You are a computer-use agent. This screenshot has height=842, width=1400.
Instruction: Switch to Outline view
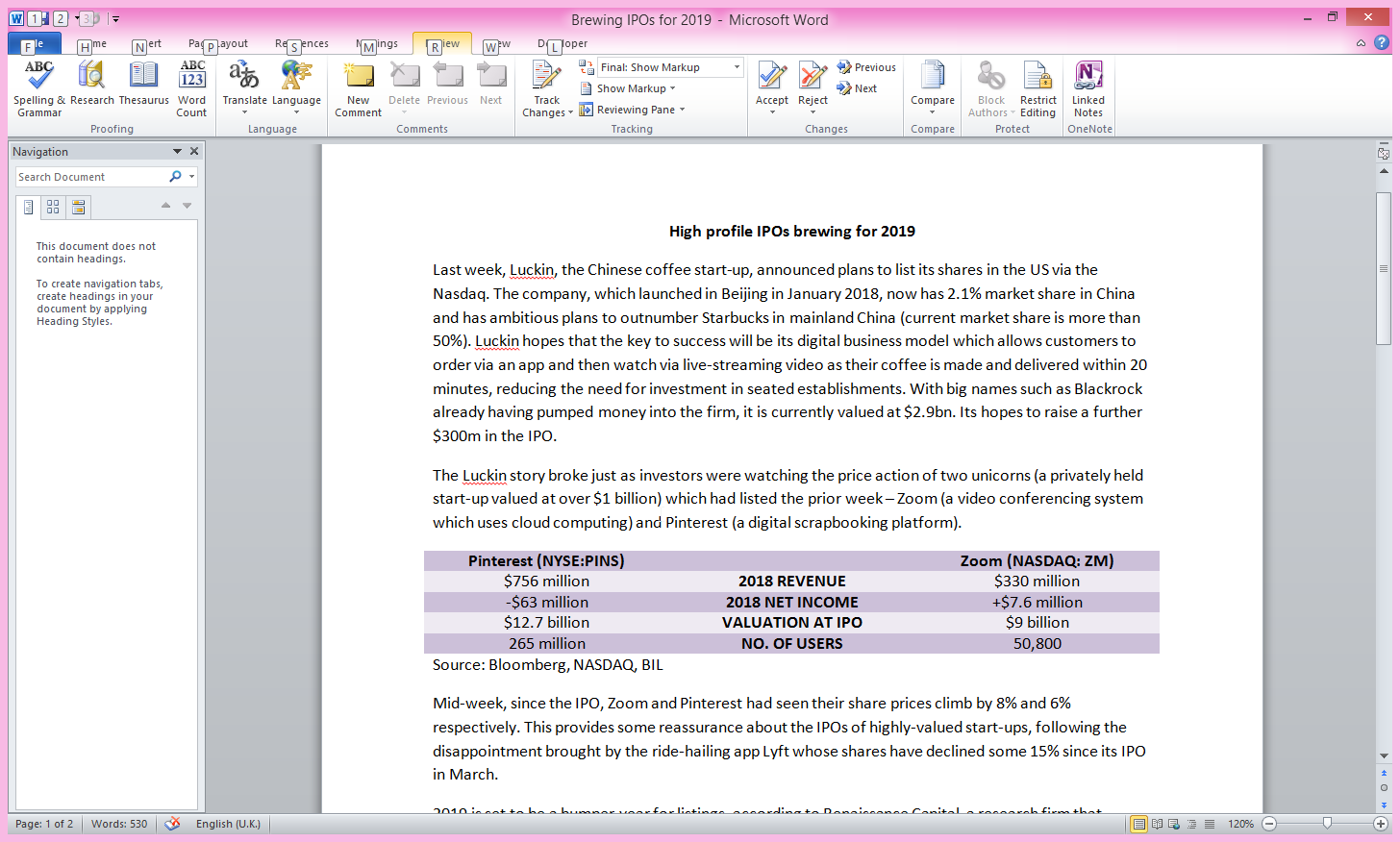[x=1192, y=824]
